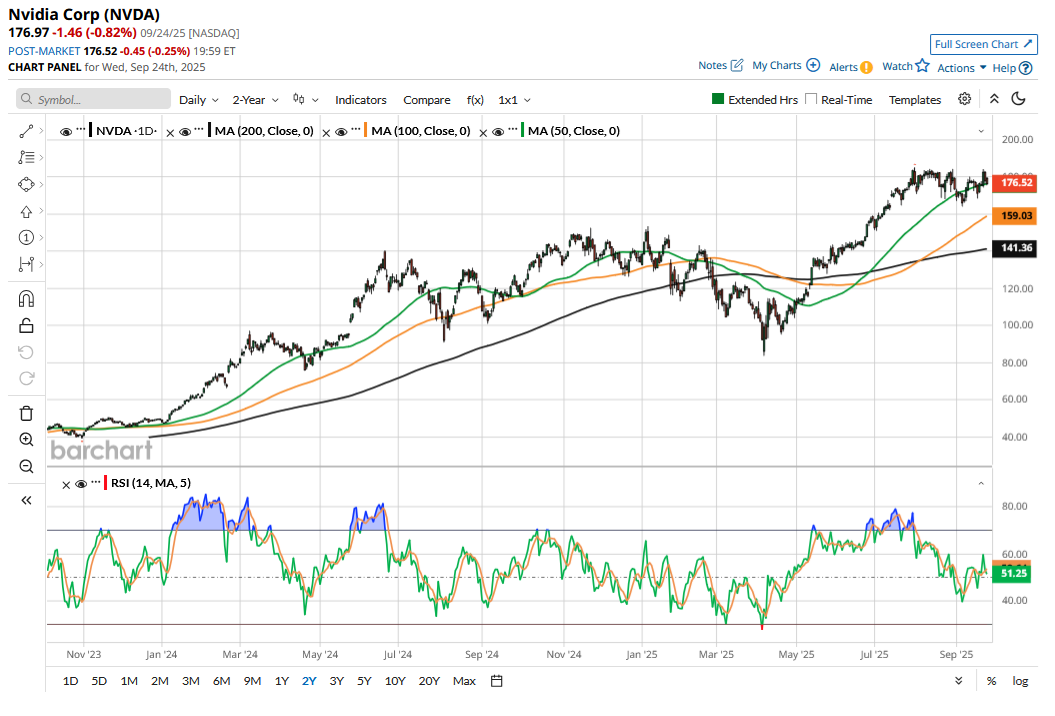Remove the MA (200, Close, 0) indicator
The height and width of the screenshot is (716, 1055).
pos(170,133)
